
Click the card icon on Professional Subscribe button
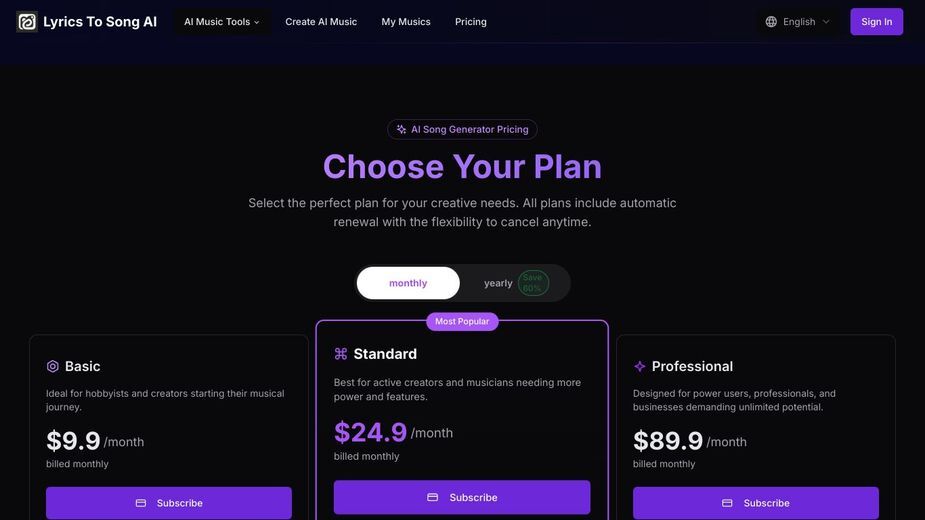pyautogui.click(x=727, y=503)
